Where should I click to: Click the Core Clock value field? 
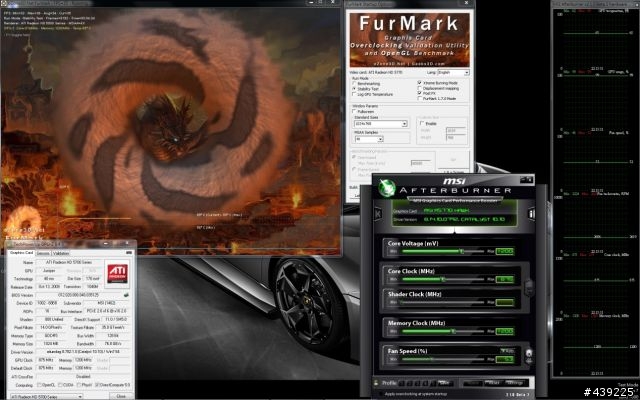pos(504,279)
